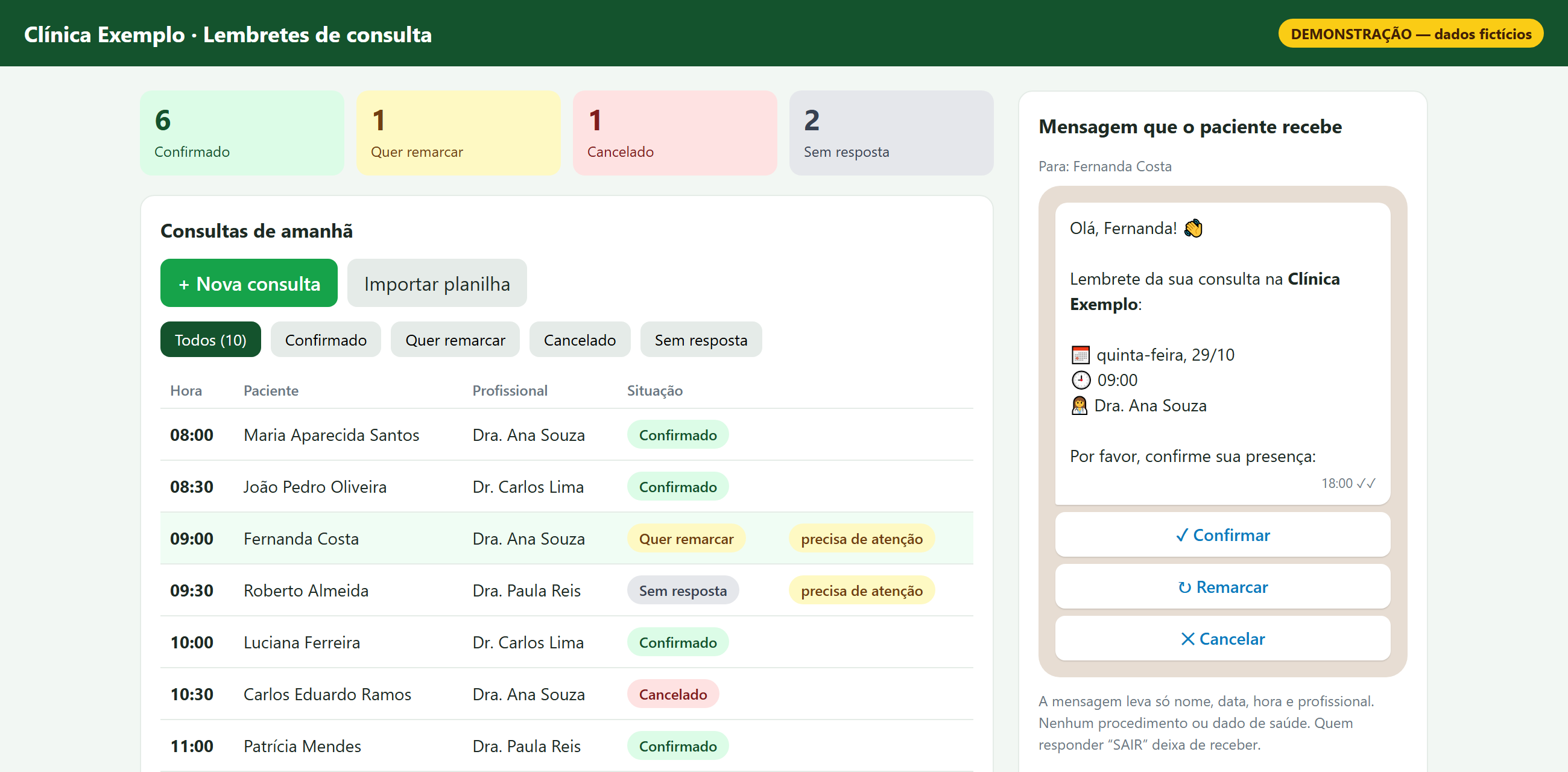Click the Clínica Exemplo header title
Screen dimensions: 1568x772
(x=227, y=34)
